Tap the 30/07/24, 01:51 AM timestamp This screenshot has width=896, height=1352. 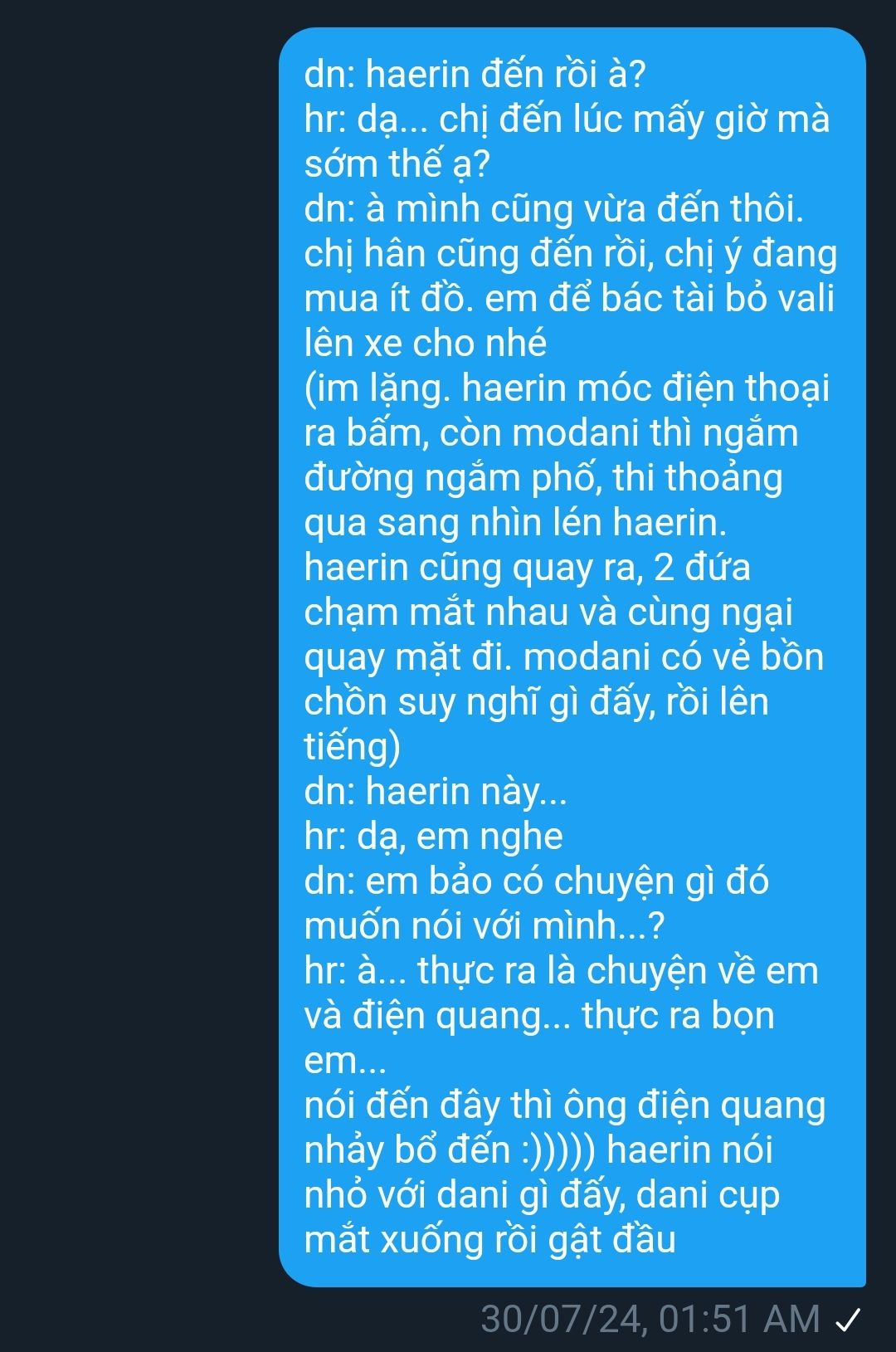[x=650, y=1319]
